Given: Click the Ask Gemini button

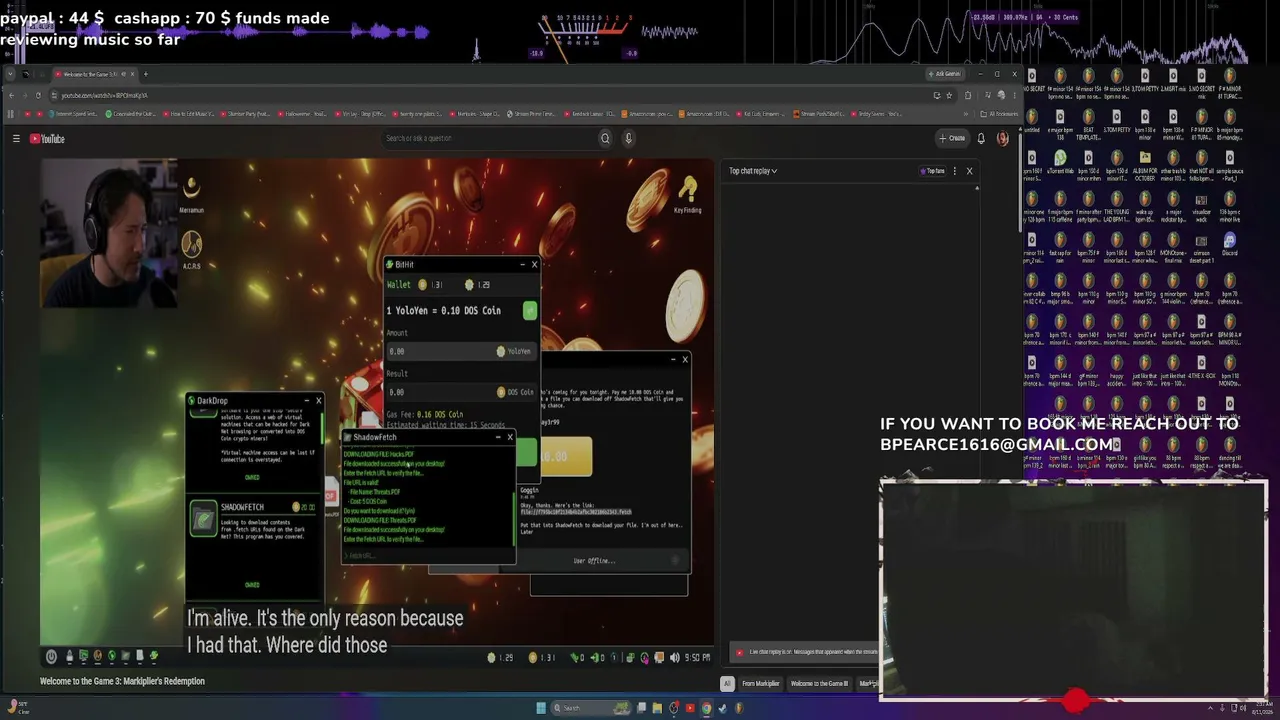Looking at the screenshot, I should tap(945, 74).
